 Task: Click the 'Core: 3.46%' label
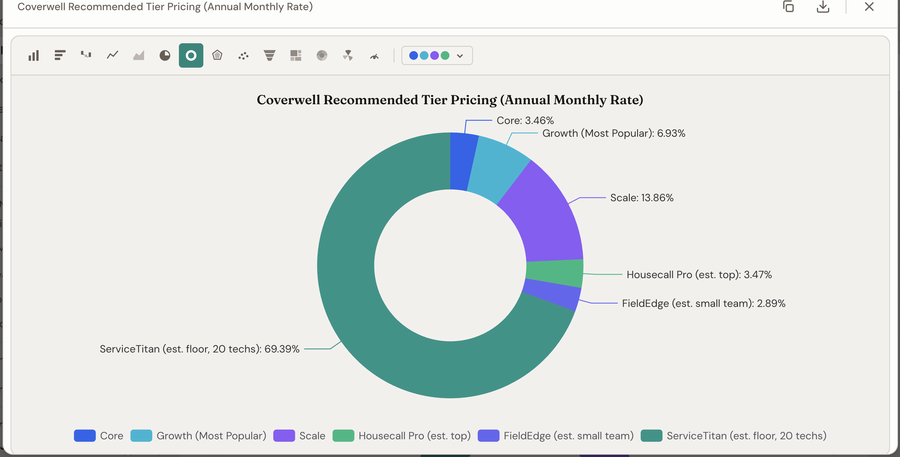tap(525, 121)
